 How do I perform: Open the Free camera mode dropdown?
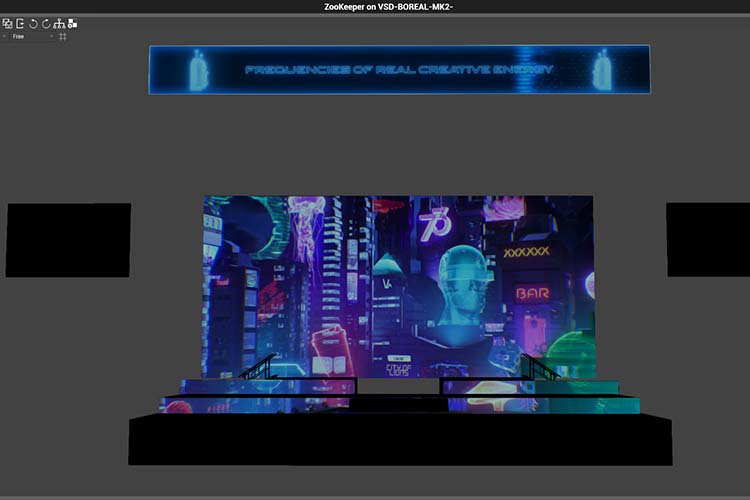(28, 36)
